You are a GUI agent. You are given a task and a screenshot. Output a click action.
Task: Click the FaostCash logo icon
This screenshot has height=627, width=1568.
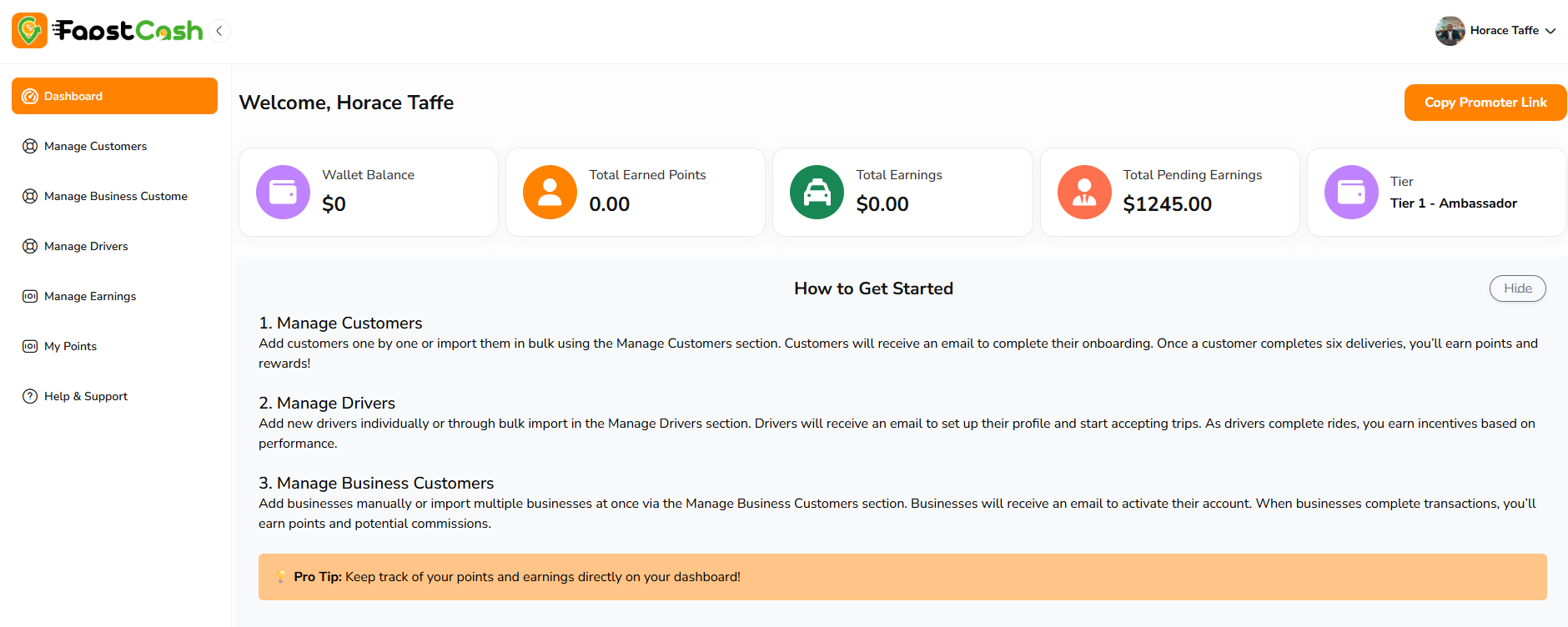(x=29, y=31)
